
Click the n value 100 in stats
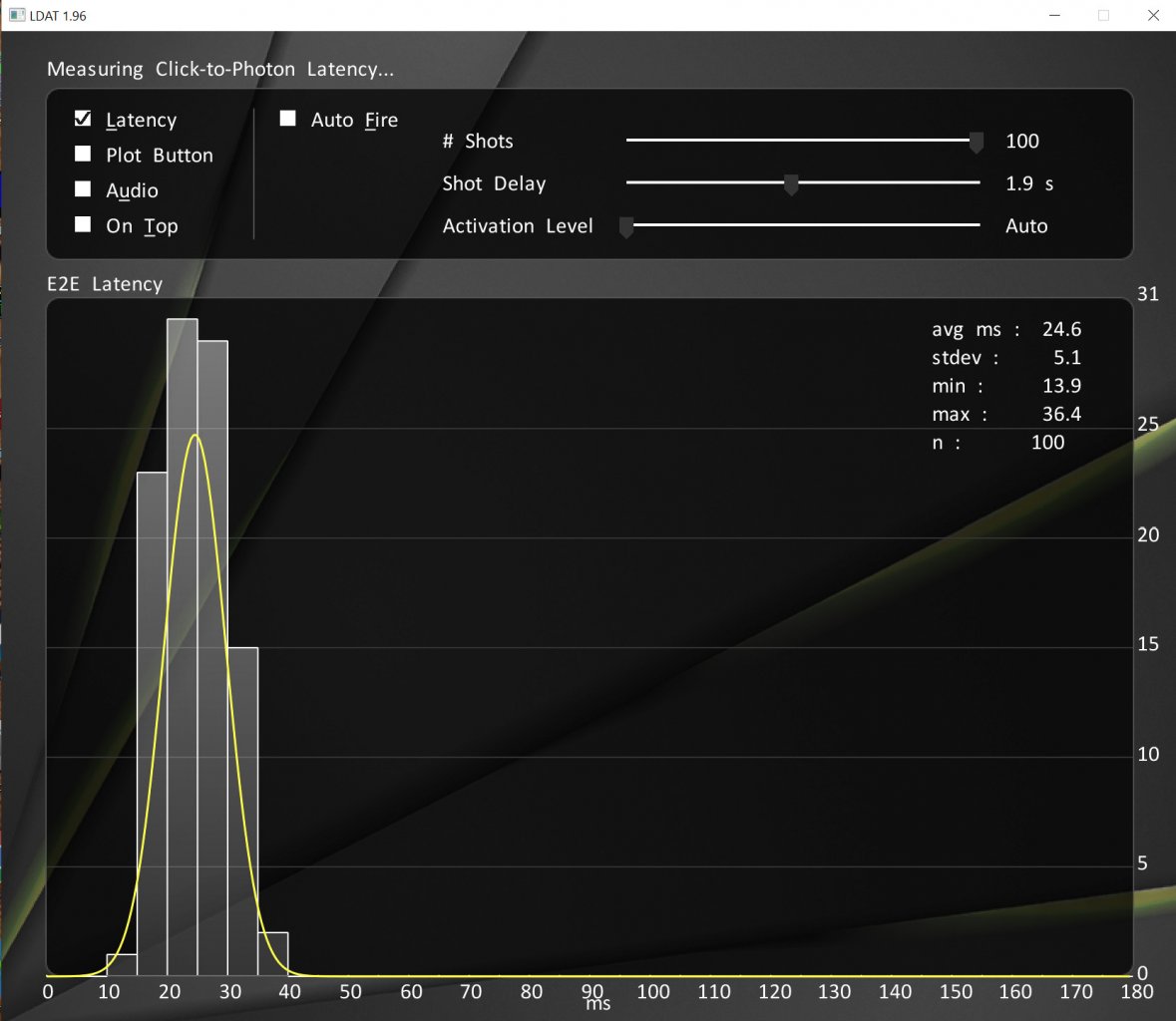coord(1047,443)
